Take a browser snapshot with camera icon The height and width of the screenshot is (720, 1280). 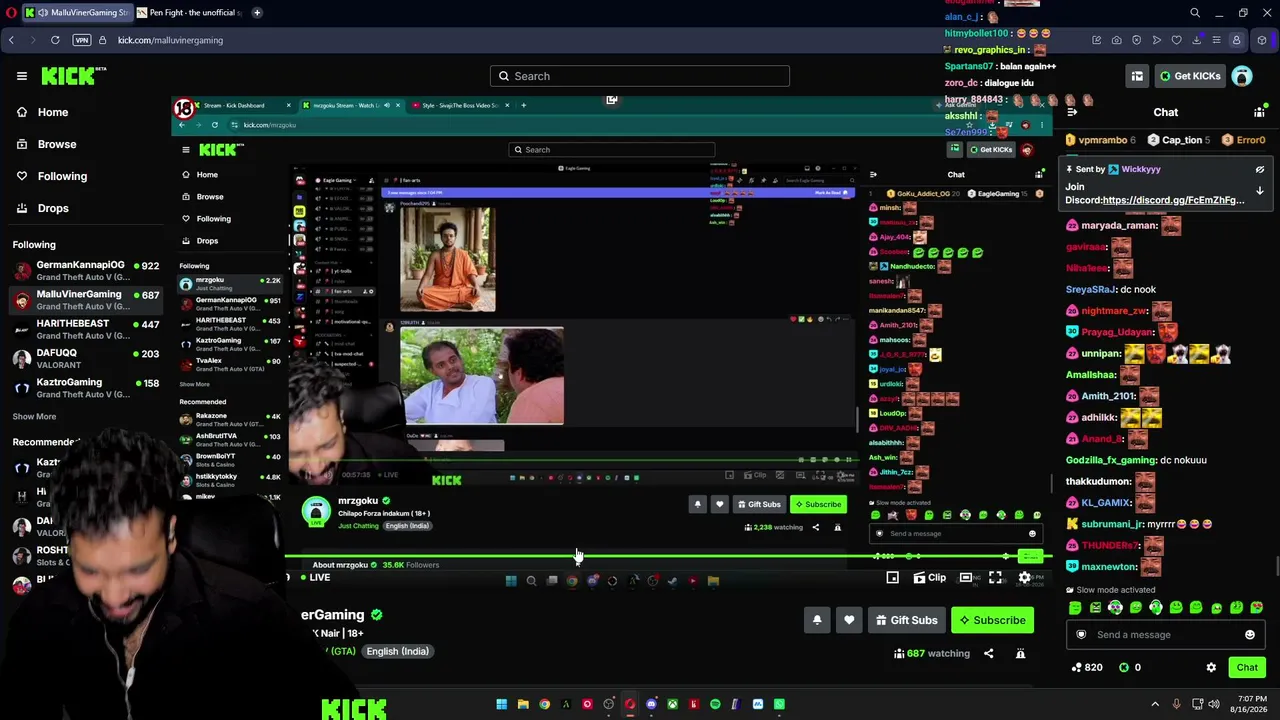point(1117,40)
